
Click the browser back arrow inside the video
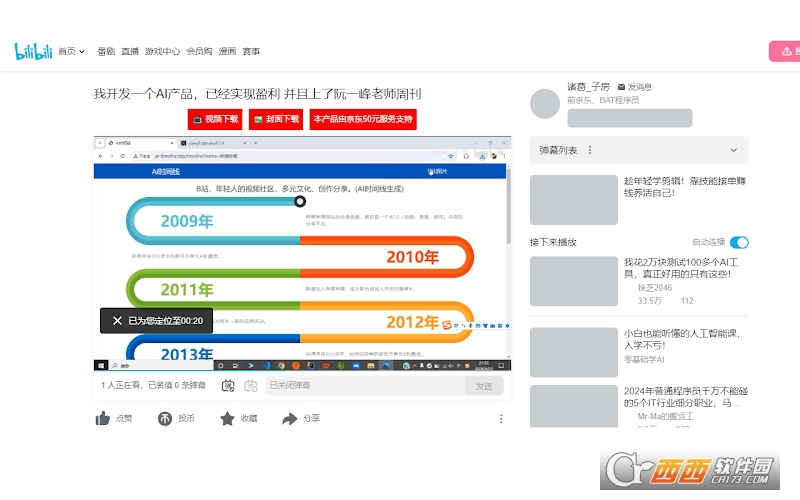(x=101, y=156)
